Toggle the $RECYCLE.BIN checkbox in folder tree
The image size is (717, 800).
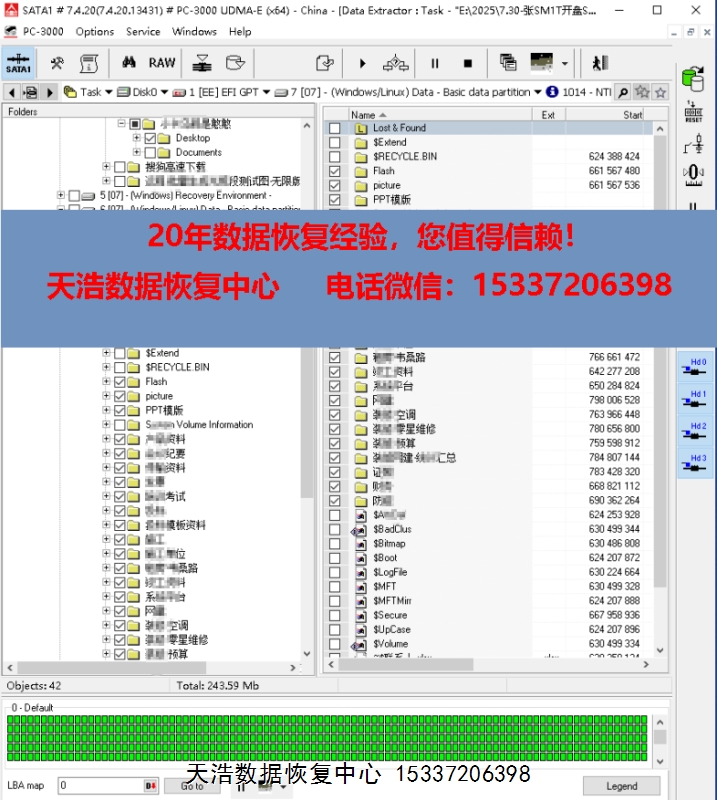[x=120, y=367]
